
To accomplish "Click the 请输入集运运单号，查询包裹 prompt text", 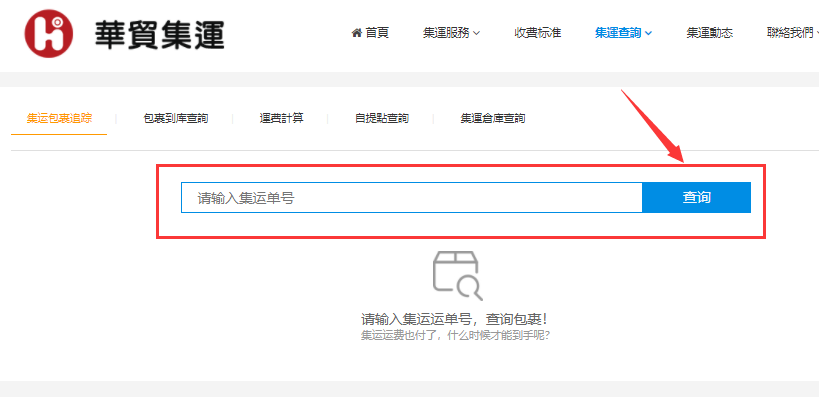I will 455,319.
